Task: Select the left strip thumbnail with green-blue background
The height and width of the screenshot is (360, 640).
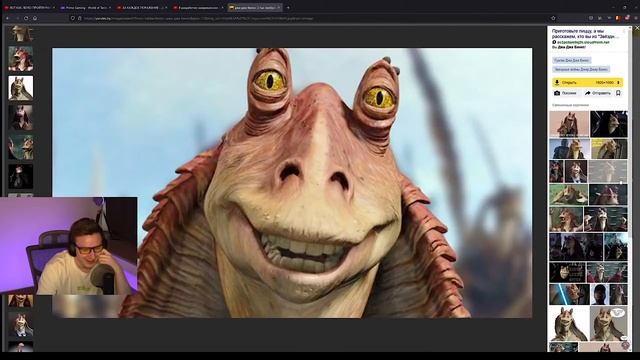Action: tap(20, 147)
